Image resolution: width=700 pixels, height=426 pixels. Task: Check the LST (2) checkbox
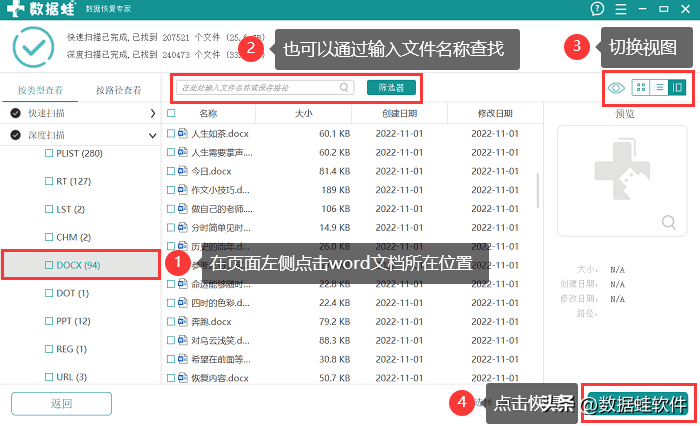pyautogui.click(x=49, y=209)
